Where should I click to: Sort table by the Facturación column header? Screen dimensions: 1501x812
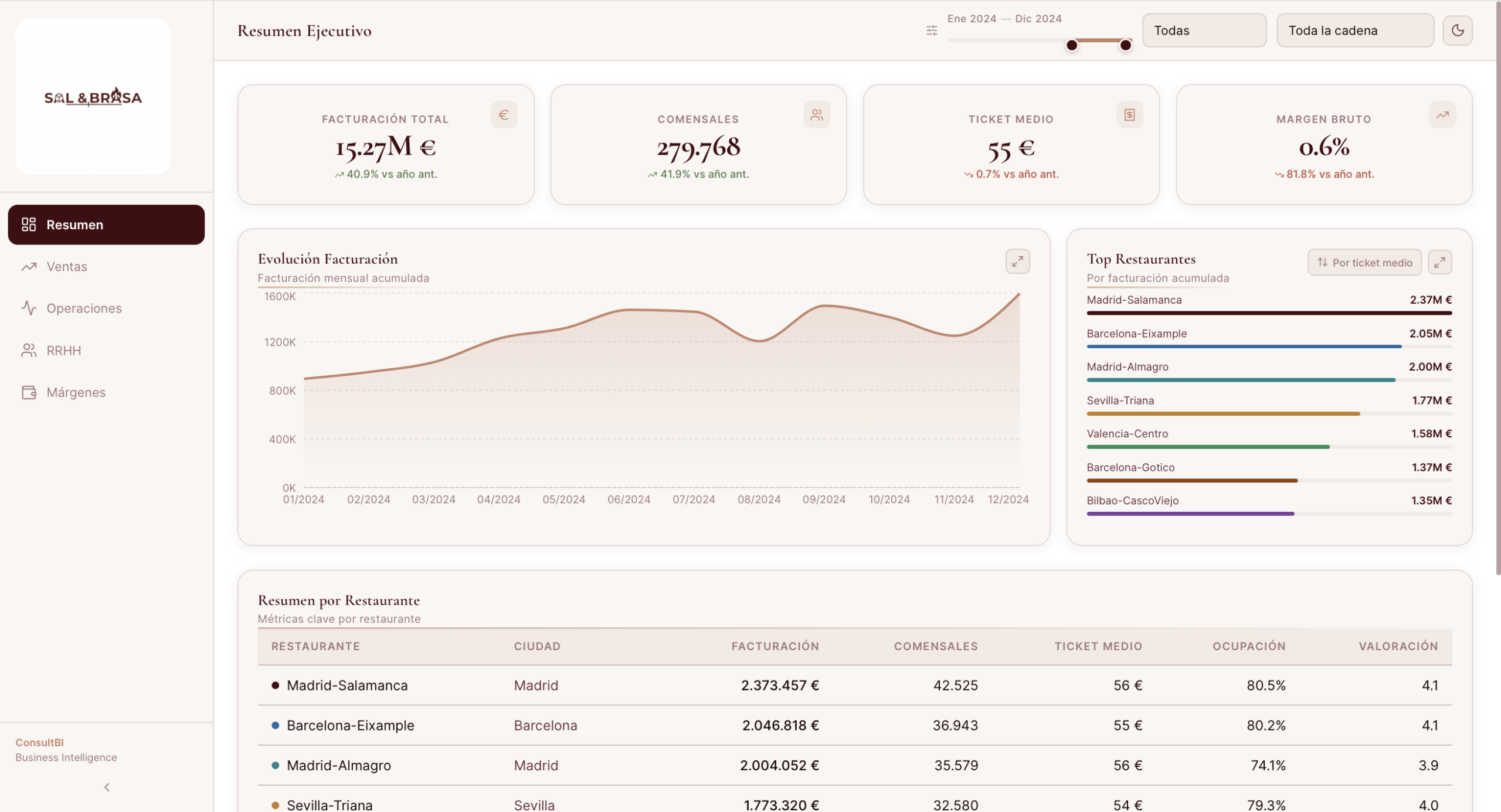[775, 646]
